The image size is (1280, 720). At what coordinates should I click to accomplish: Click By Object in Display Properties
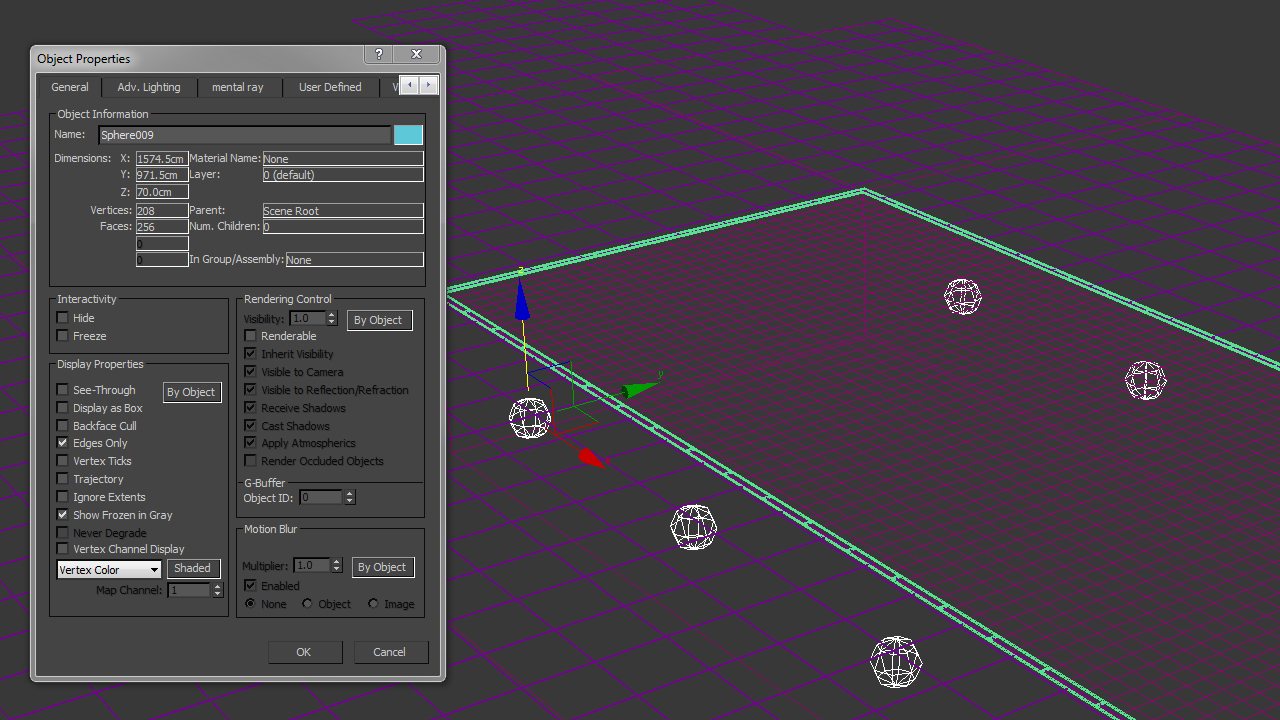pyautogui.click(x=191, y=392)
